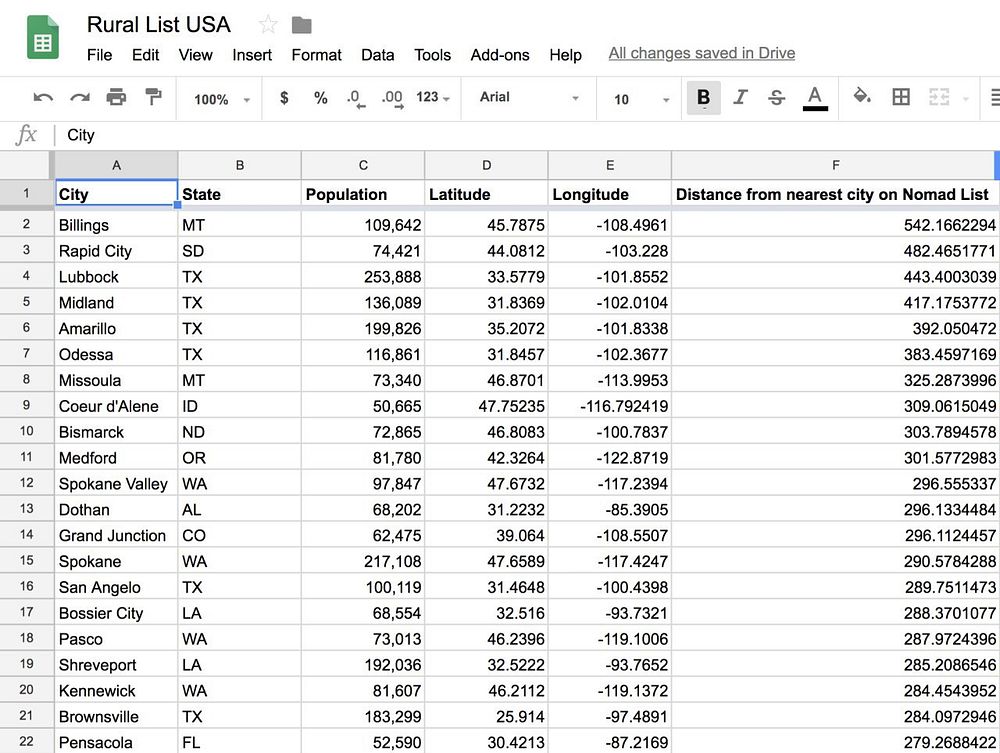Click the Longitude header cell

(x=610, y=194)
